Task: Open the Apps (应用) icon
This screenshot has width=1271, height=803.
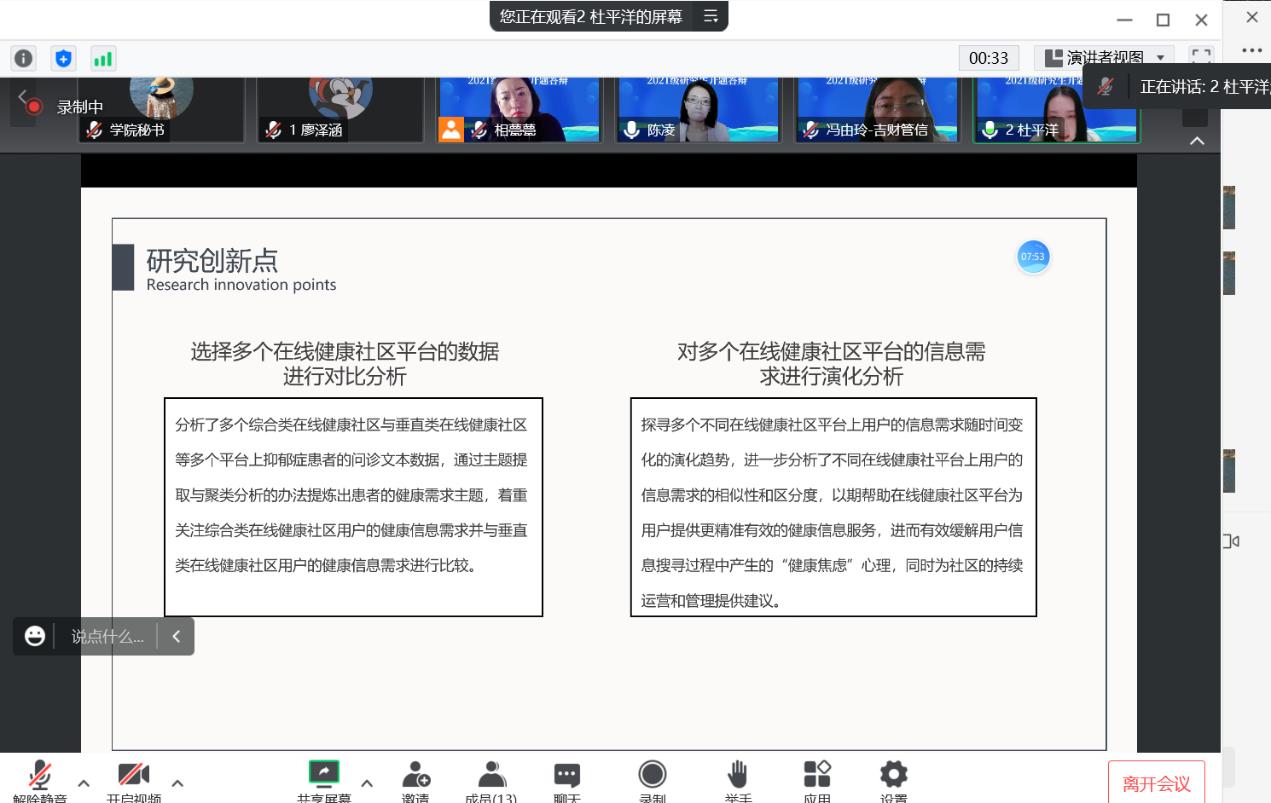Action: 817,778
